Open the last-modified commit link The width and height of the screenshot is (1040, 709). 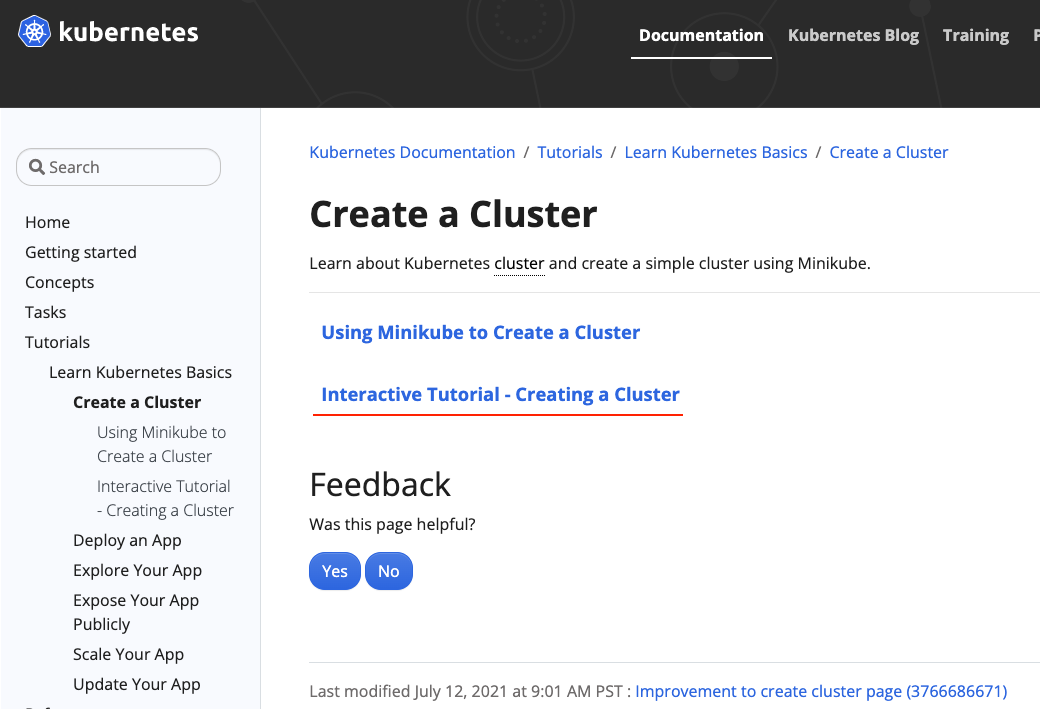(x=820, y=691)
